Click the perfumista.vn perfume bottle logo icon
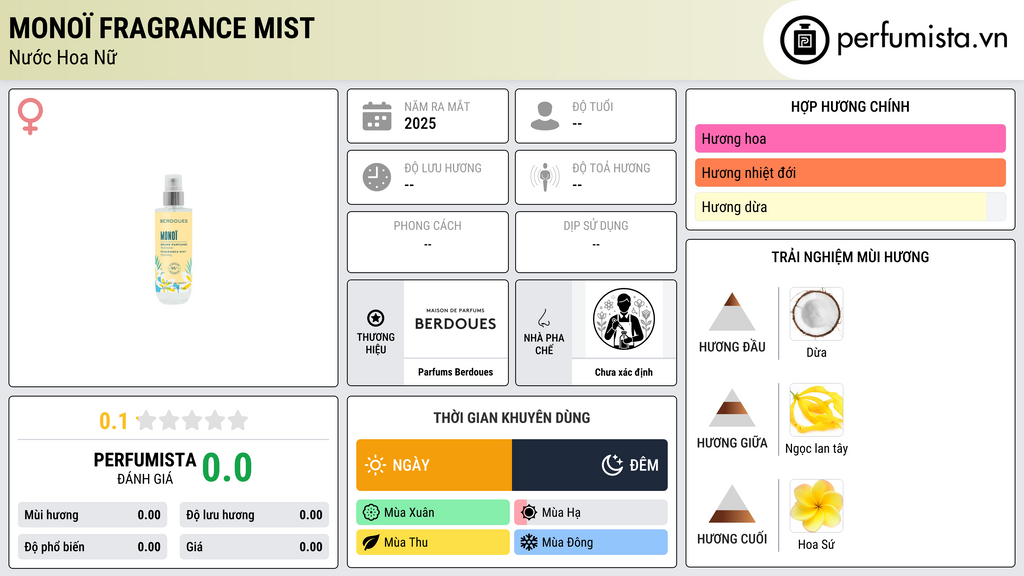 (804, 40)
